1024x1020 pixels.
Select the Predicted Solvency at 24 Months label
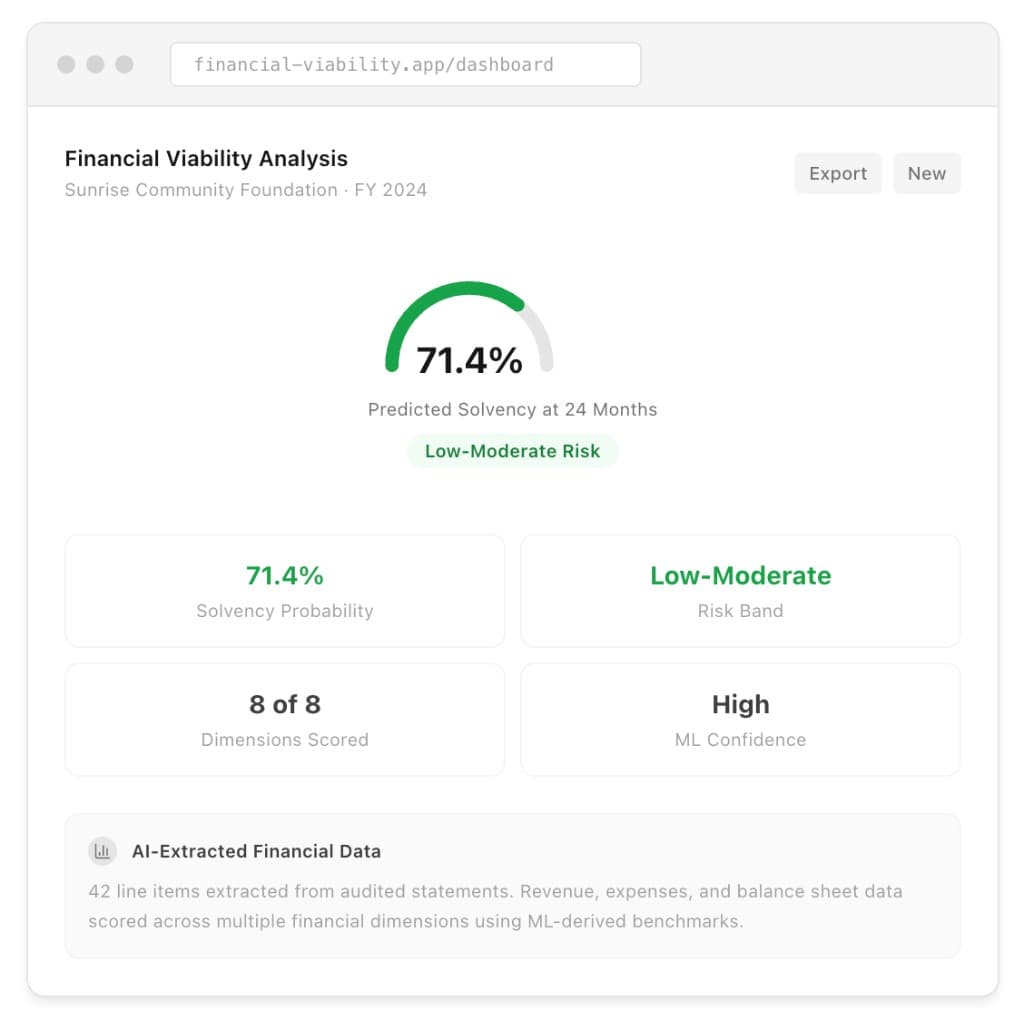pos(512,409)
